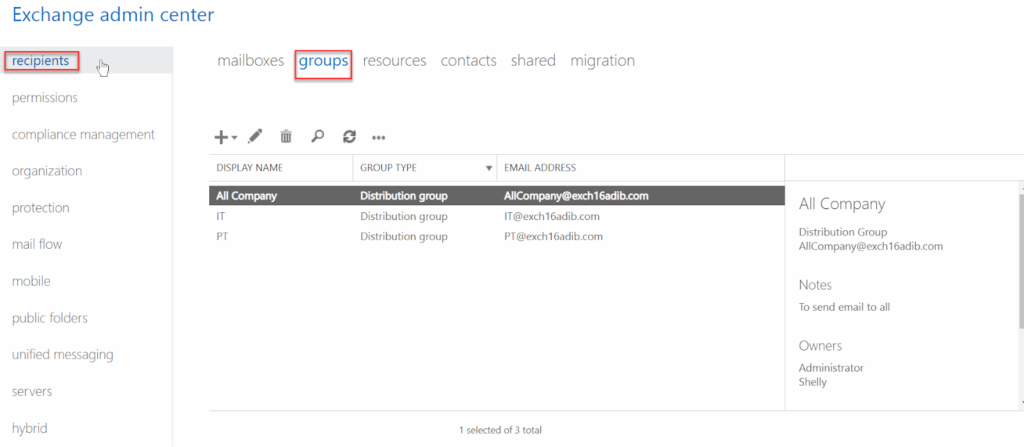Select the migration tab
This screenshot has height=447, width=1024.
pos(602,61)
